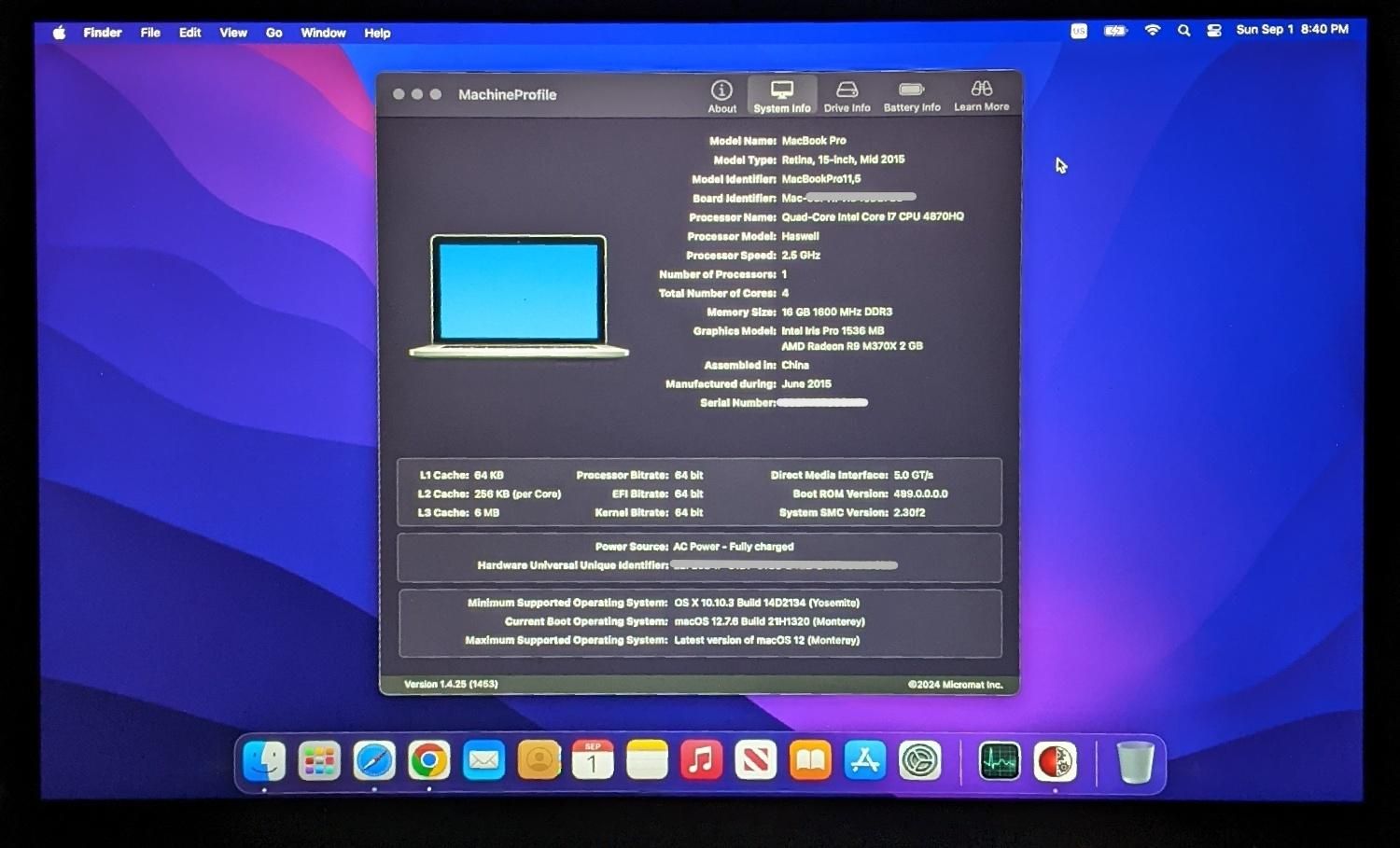This screenshot has height=848, width=1400.
Task: Show the Battery Info tab
Action: pos(912,96)
